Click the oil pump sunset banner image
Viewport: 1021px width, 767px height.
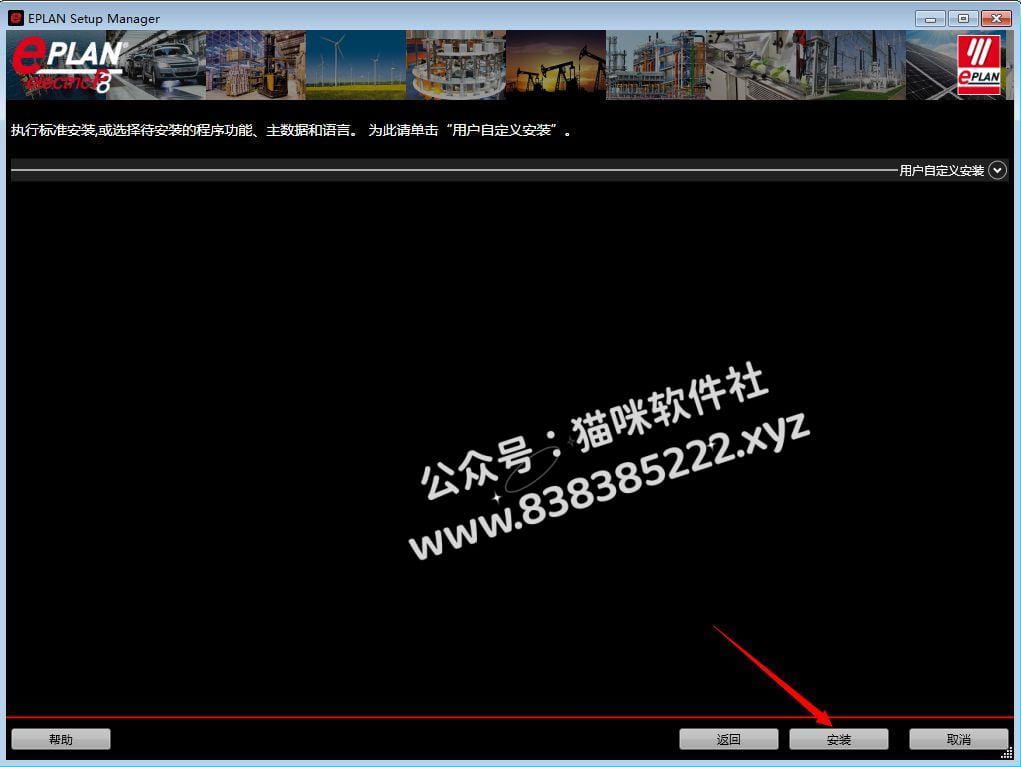pos(555,65)
